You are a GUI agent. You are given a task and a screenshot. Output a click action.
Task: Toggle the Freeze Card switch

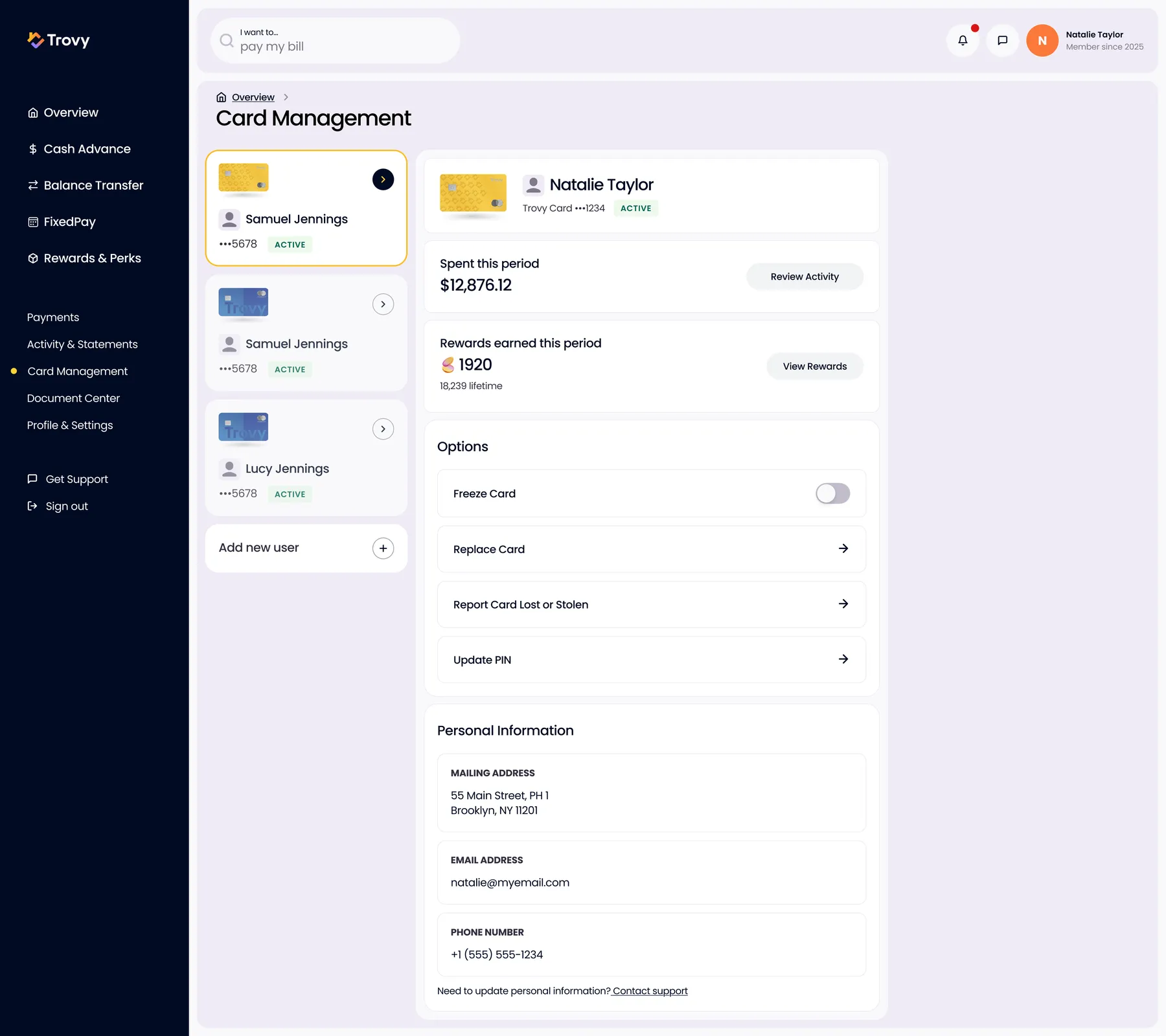832,493
